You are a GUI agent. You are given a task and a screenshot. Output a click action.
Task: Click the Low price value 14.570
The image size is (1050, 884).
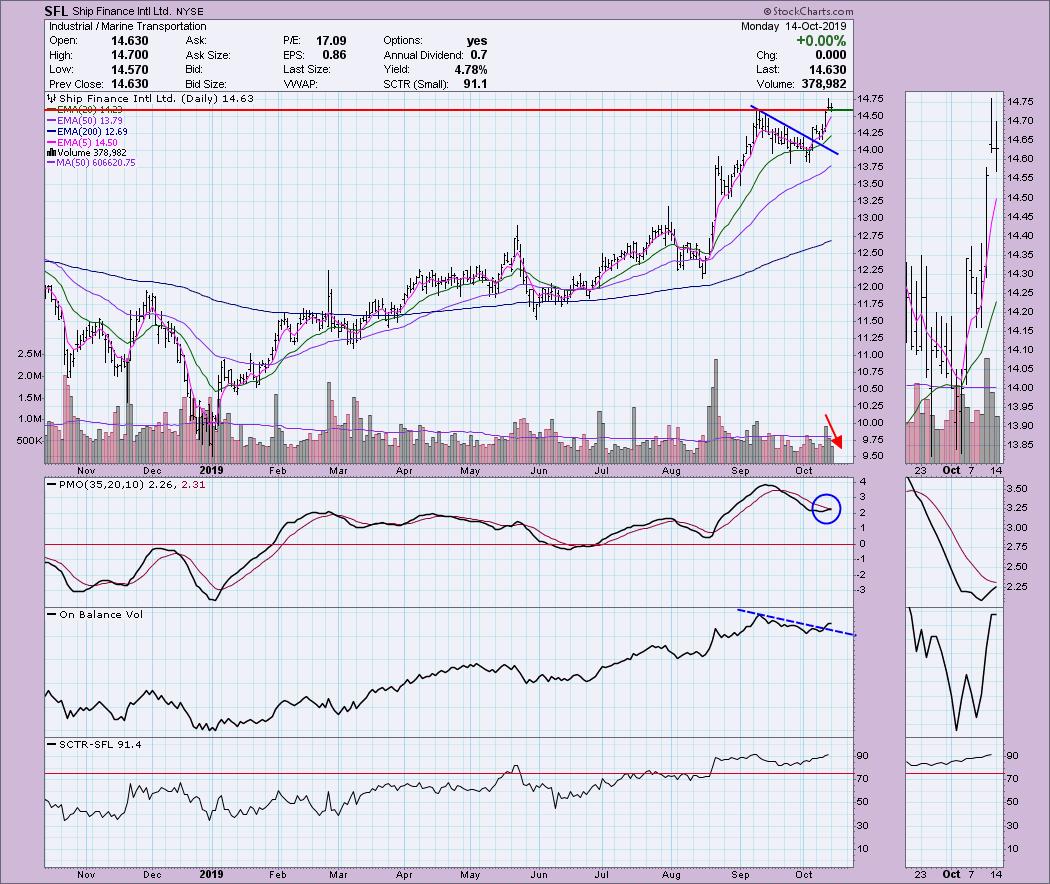[130, 70]
